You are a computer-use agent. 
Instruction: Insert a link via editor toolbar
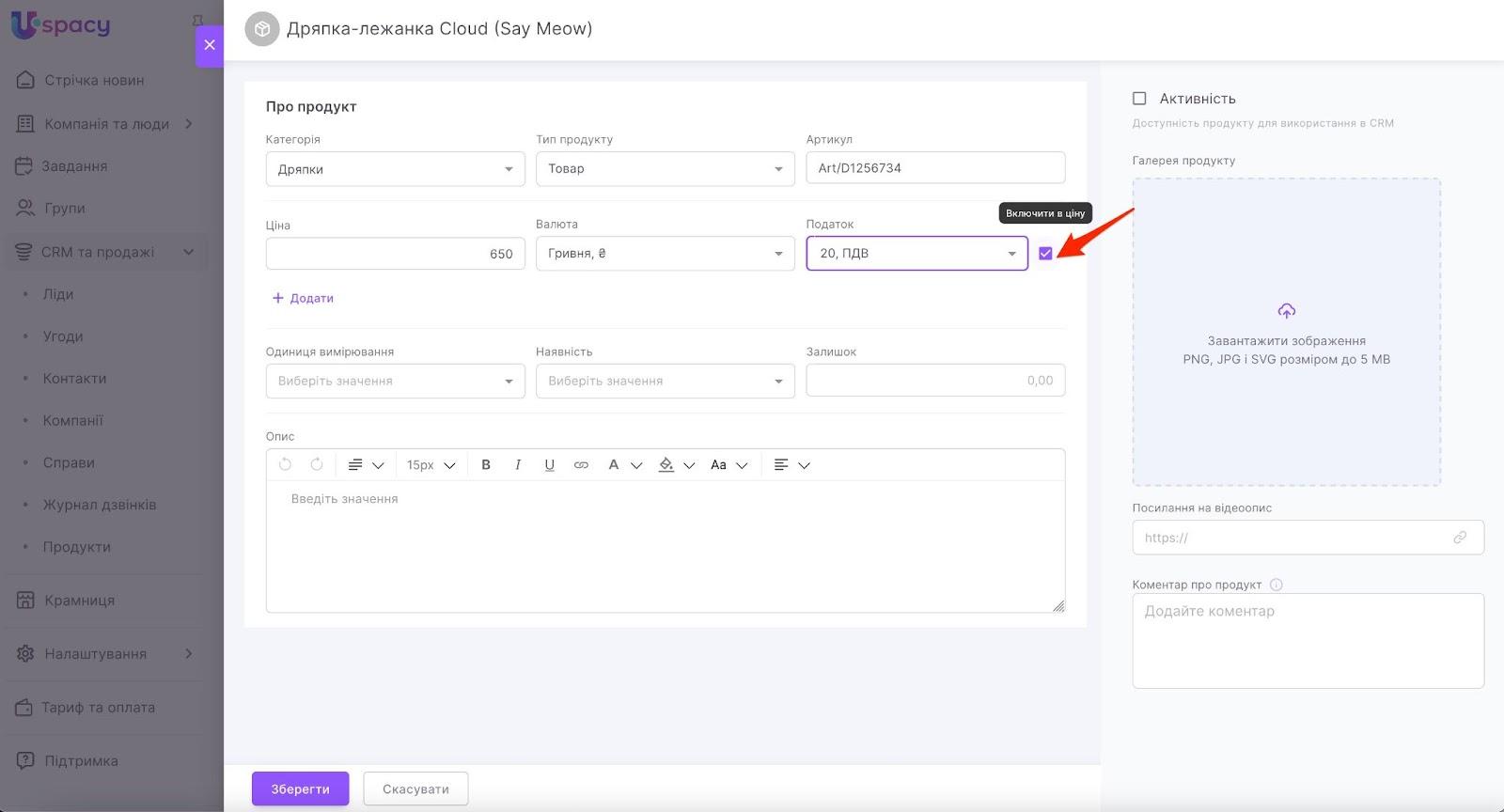click(581, 465)
